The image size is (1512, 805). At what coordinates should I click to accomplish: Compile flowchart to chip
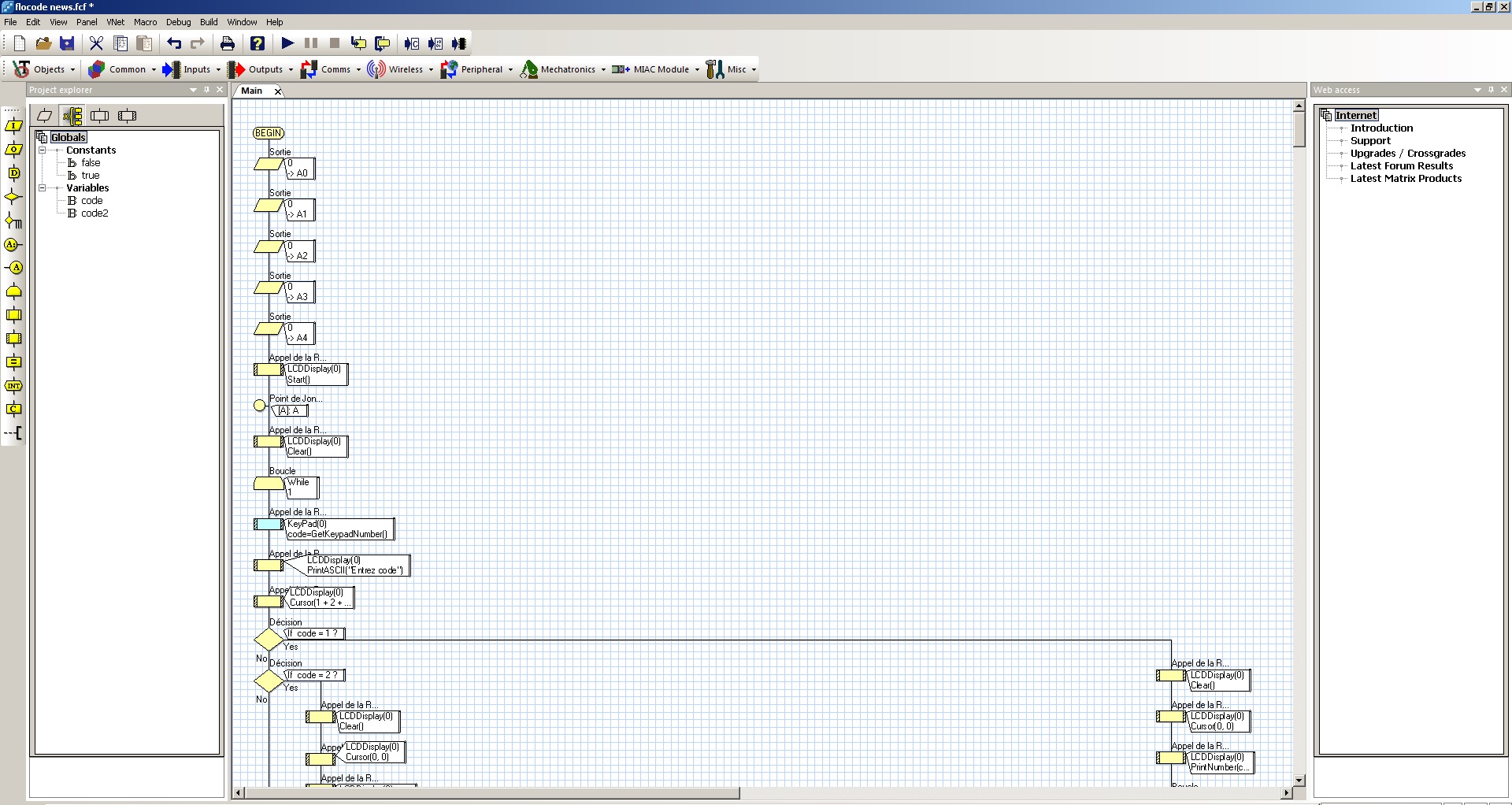[458, 43]
